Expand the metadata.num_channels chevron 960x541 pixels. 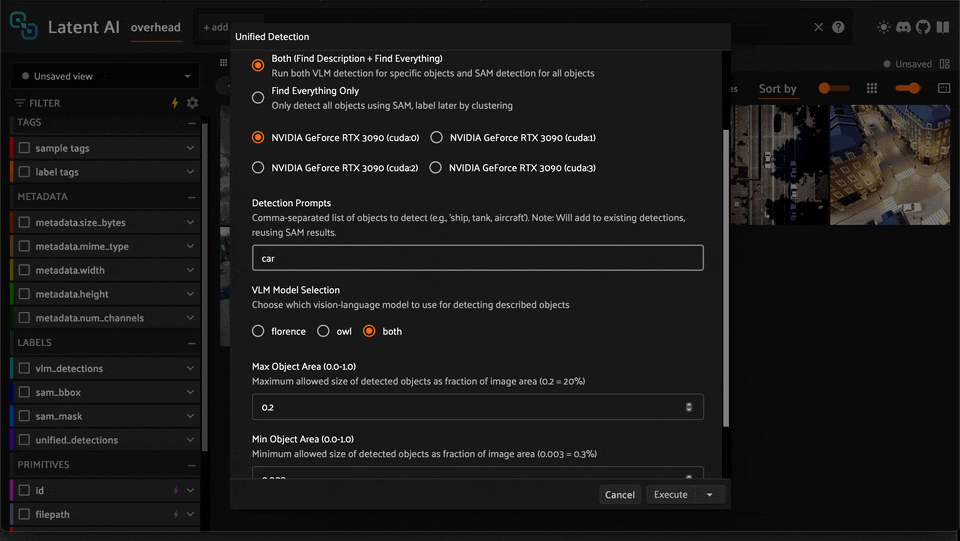pos(190,318)
